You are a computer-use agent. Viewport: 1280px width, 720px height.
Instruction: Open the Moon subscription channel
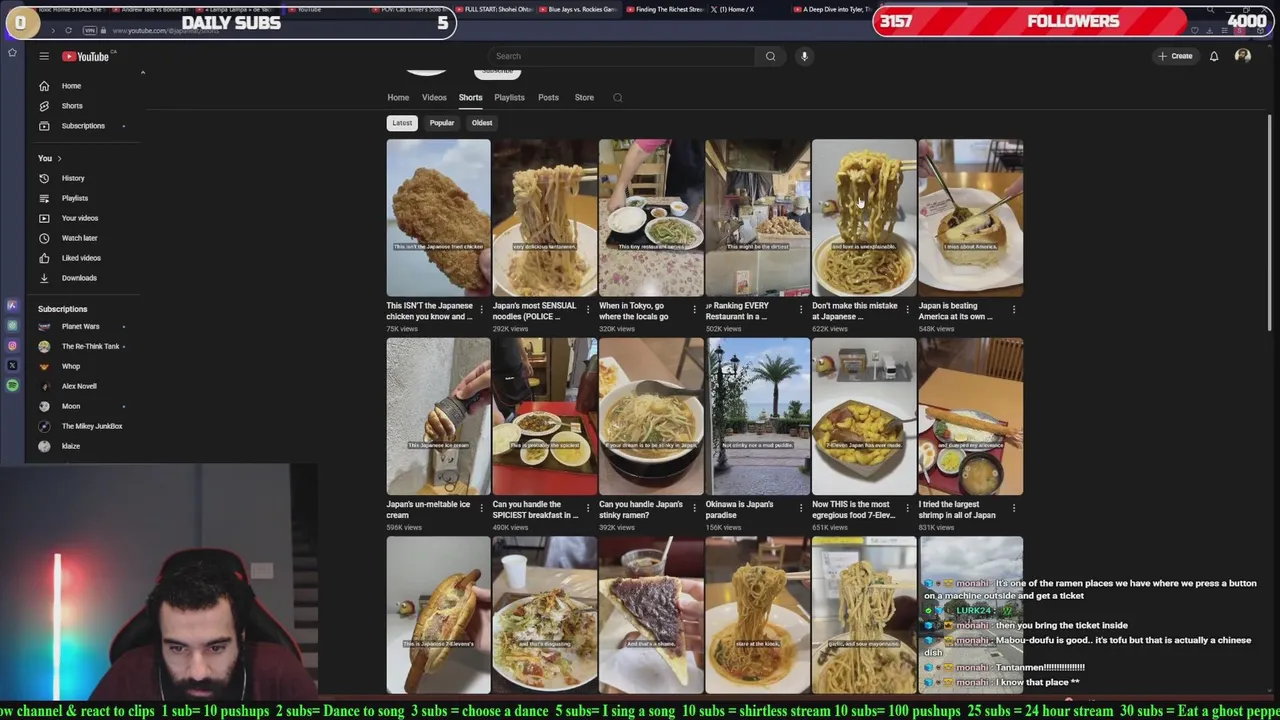click(71, 406)
